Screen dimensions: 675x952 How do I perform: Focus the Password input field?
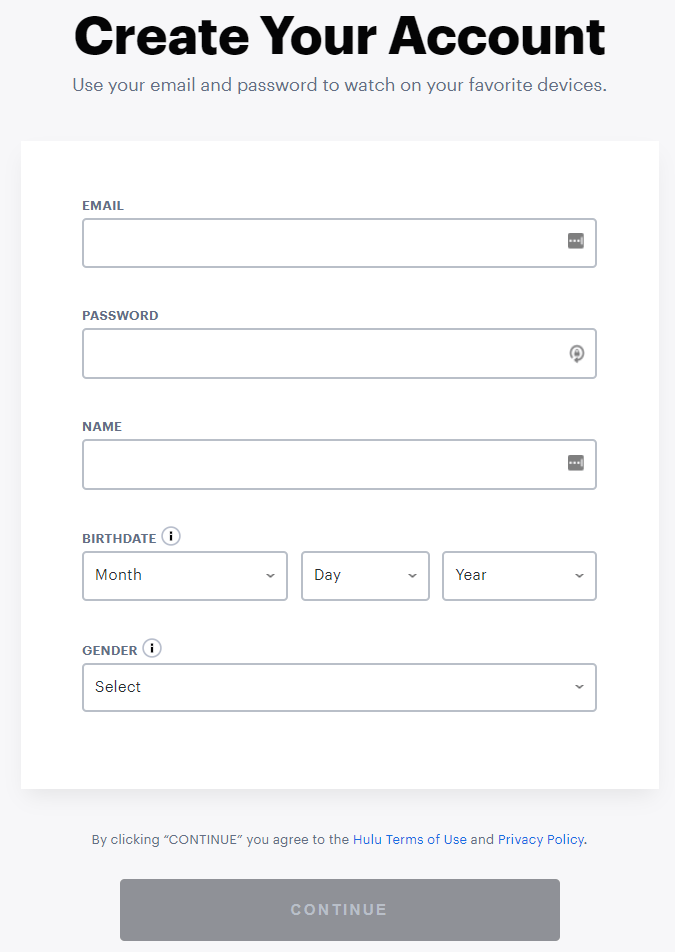(x=339, y=353)
